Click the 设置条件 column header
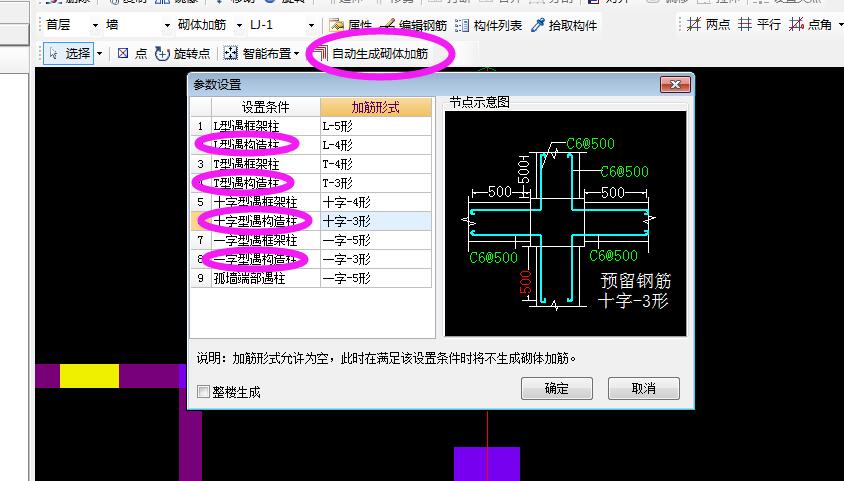The image size is (844, 481). tap(265, 107)
